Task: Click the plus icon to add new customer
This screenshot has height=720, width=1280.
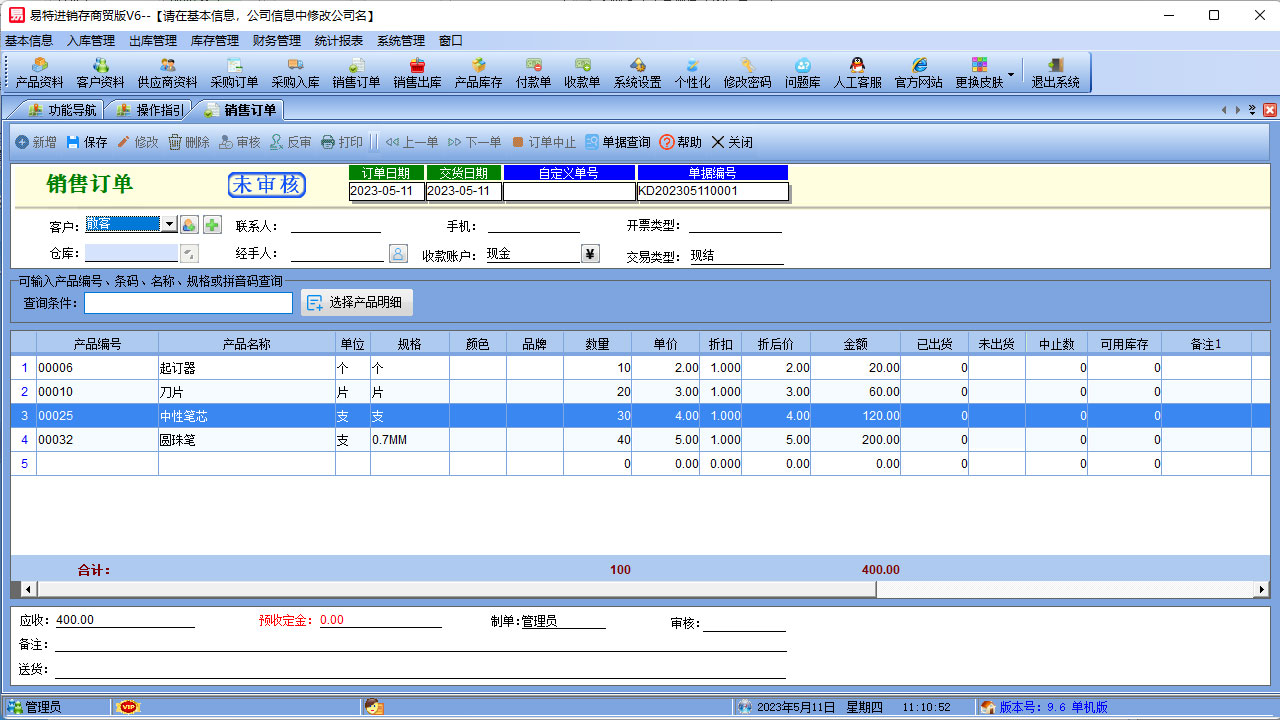Action: (x=212, y=224)
